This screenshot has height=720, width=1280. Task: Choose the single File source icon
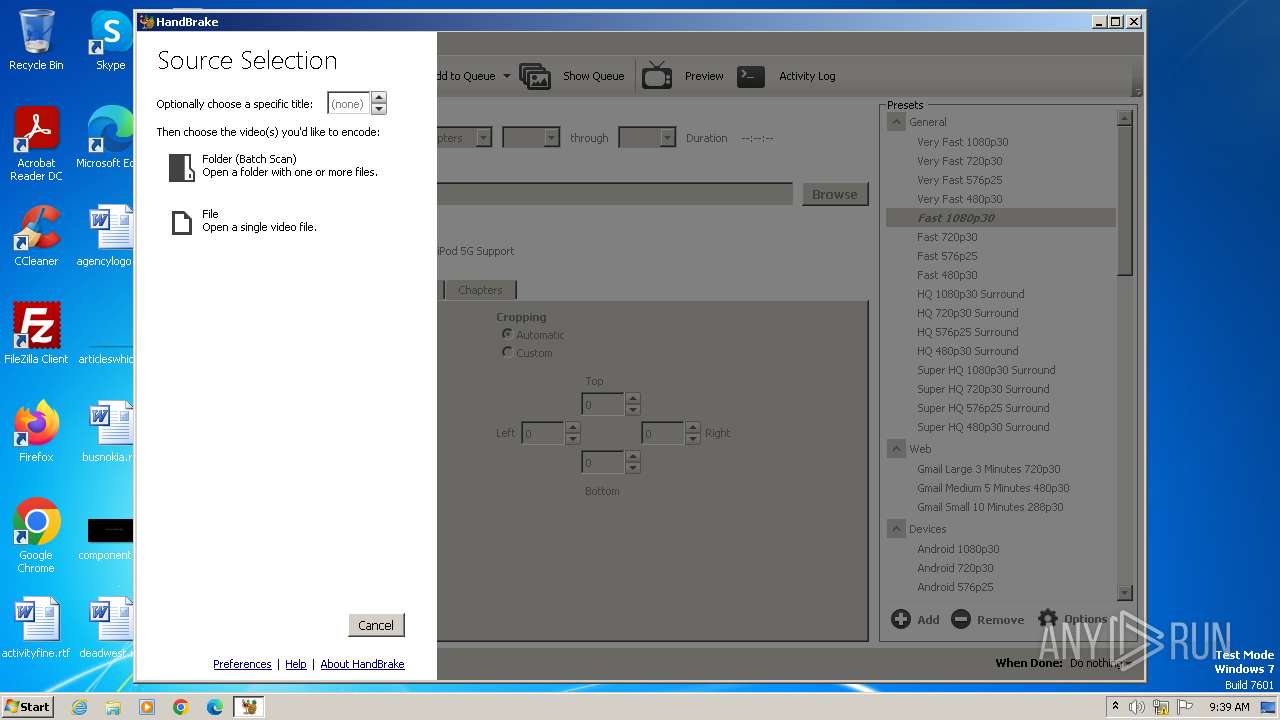(181, 222)
